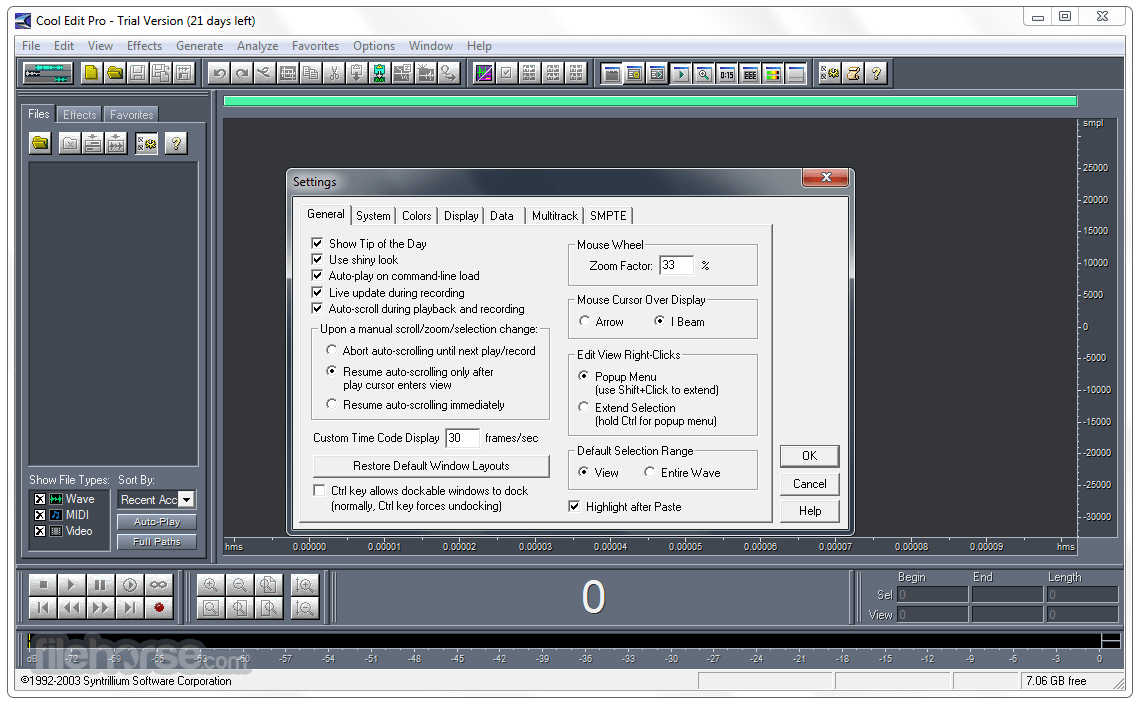Click the Auto-Play button
The height and width of the screenshot is (705, 1140).
click(156, 522)
